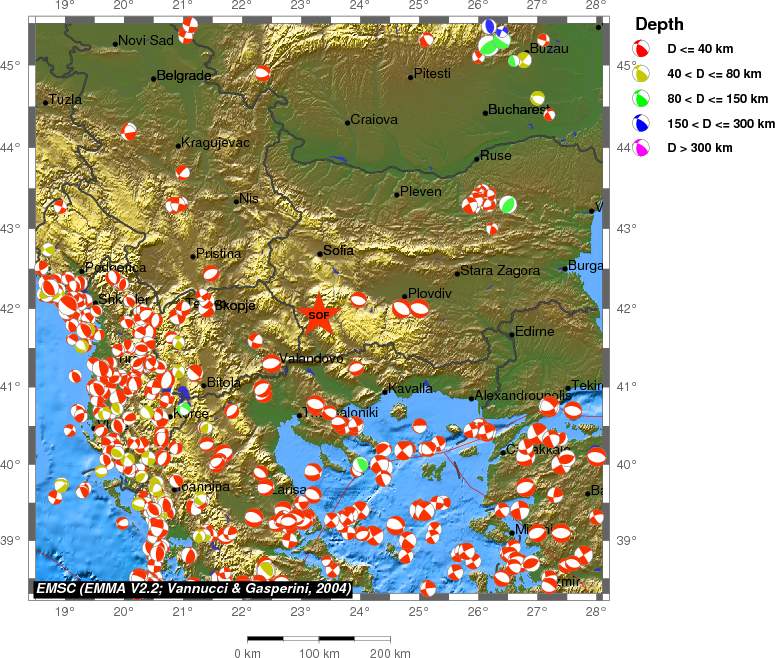775x658 pixels.
Task: Click the yellow focal mechanism northeast of Bucharest
Action: [537, 98]
